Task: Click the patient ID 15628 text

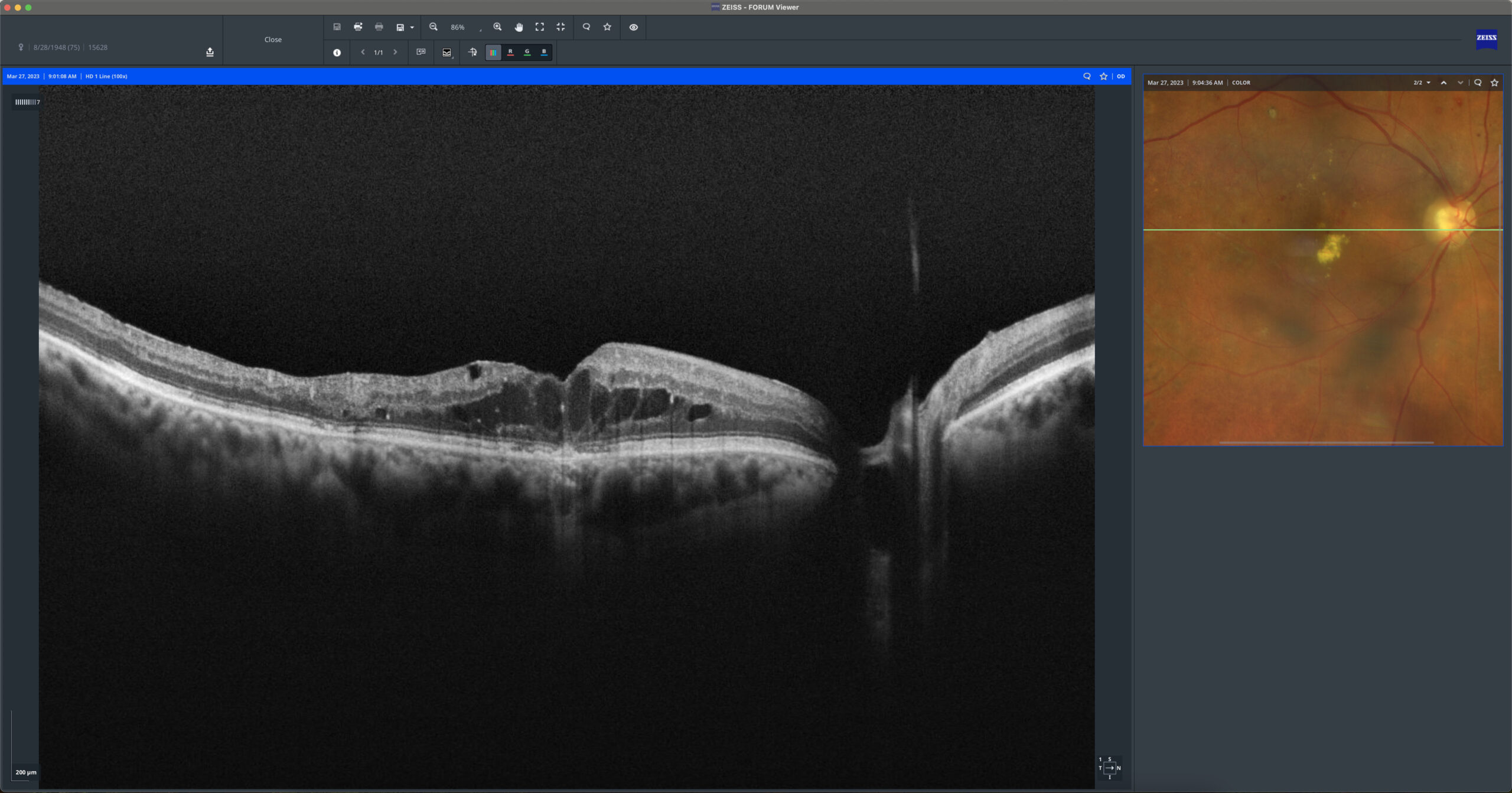Action: point(97,47)
